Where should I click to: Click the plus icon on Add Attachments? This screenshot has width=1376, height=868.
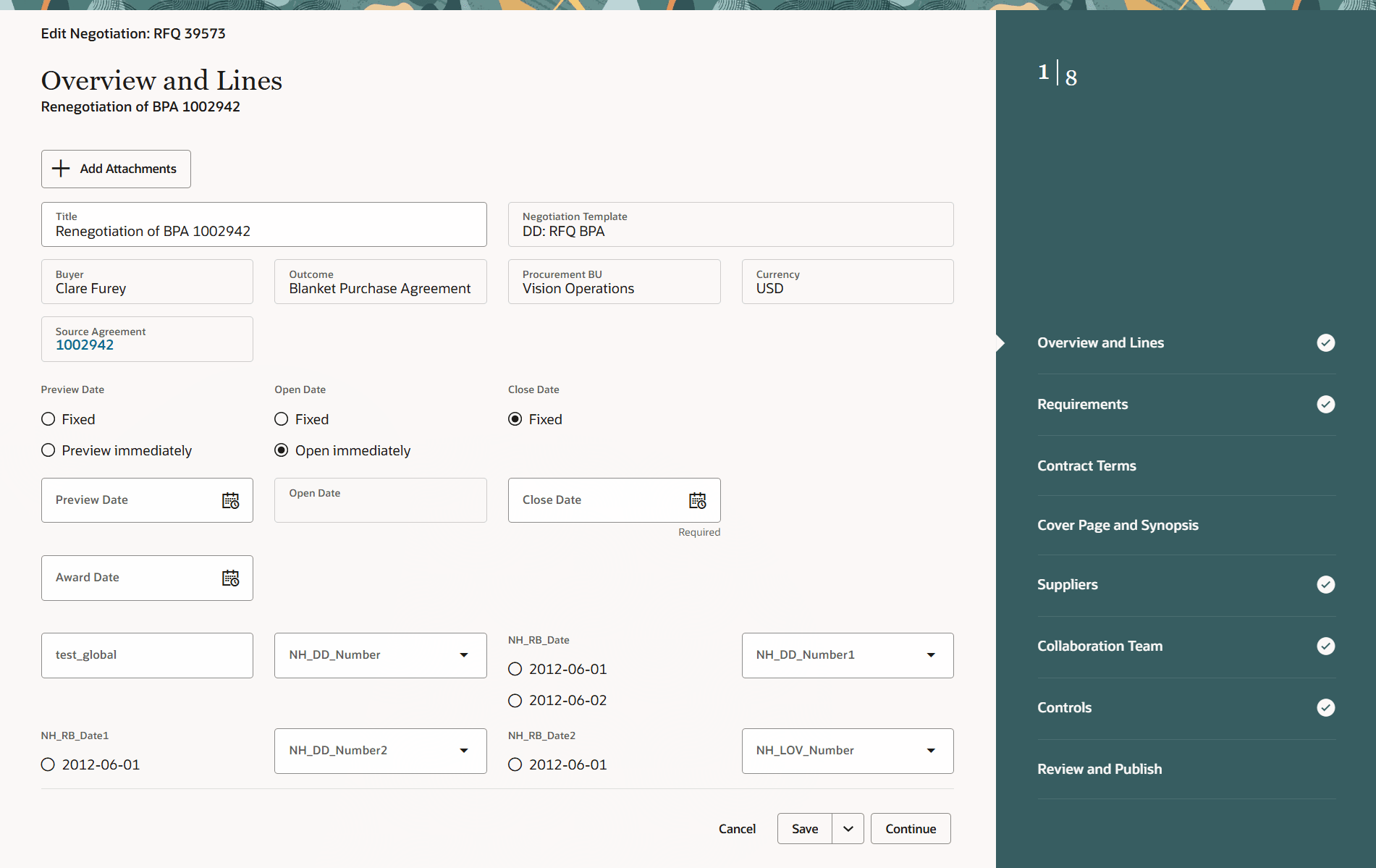click(x=62, y=168)
